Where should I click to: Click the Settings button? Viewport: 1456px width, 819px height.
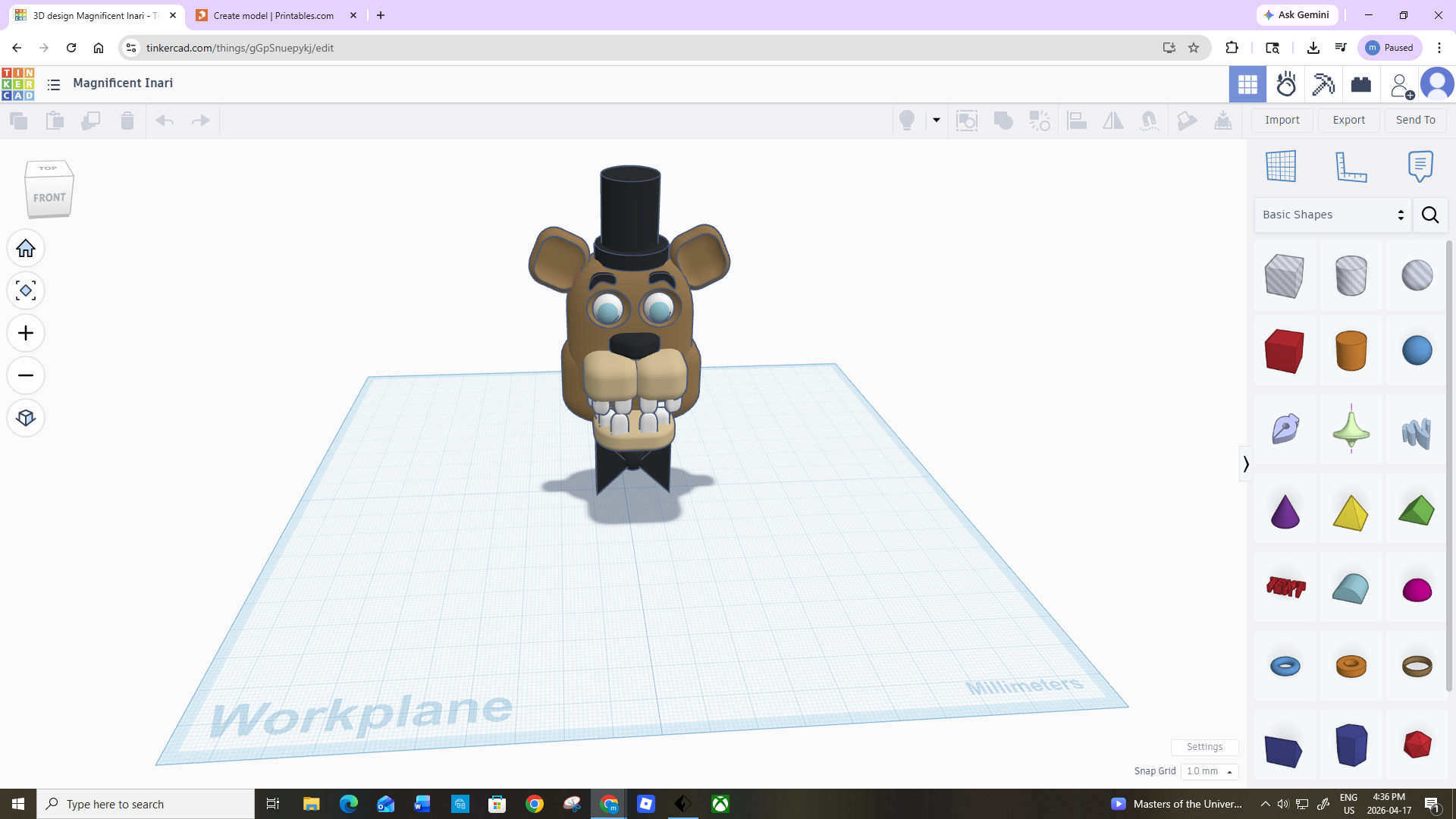[1204, 747]
